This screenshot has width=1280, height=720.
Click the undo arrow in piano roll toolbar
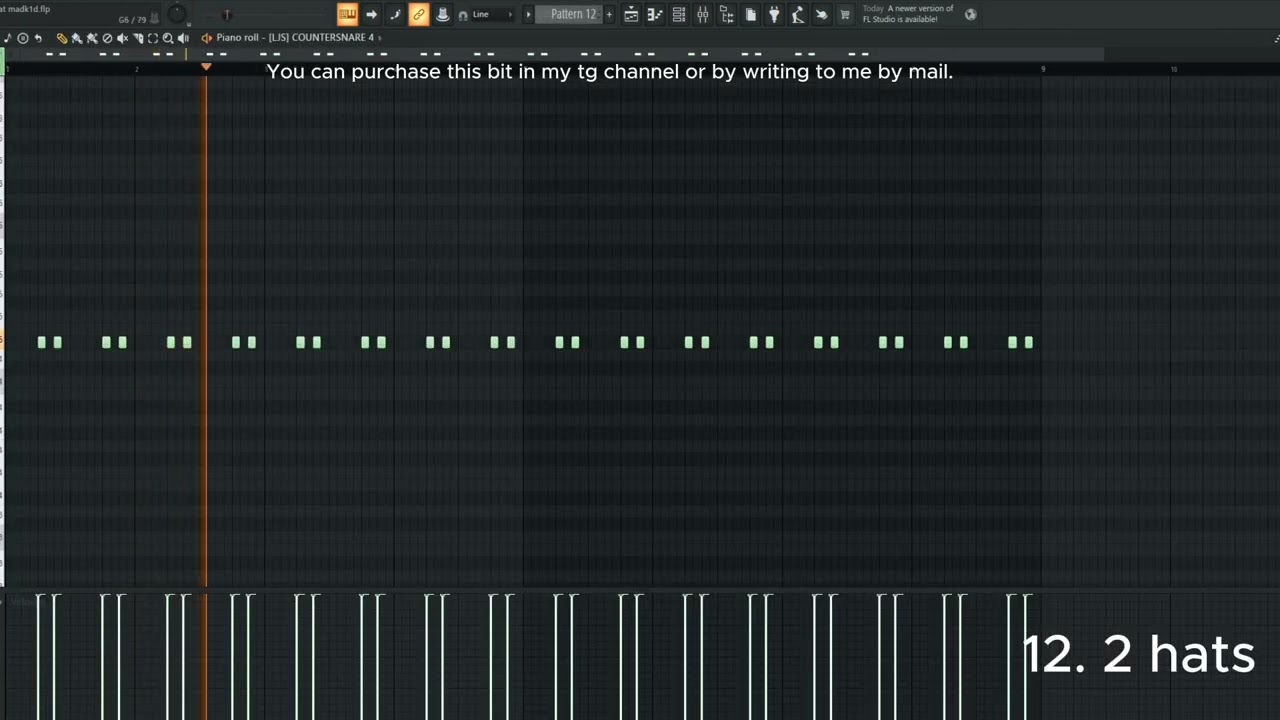point(38,38)
